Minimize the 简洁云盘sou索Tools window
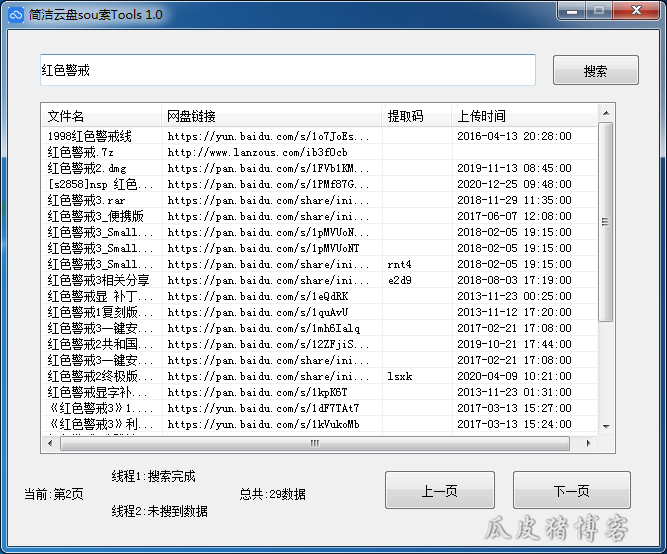 pos(572,11)
